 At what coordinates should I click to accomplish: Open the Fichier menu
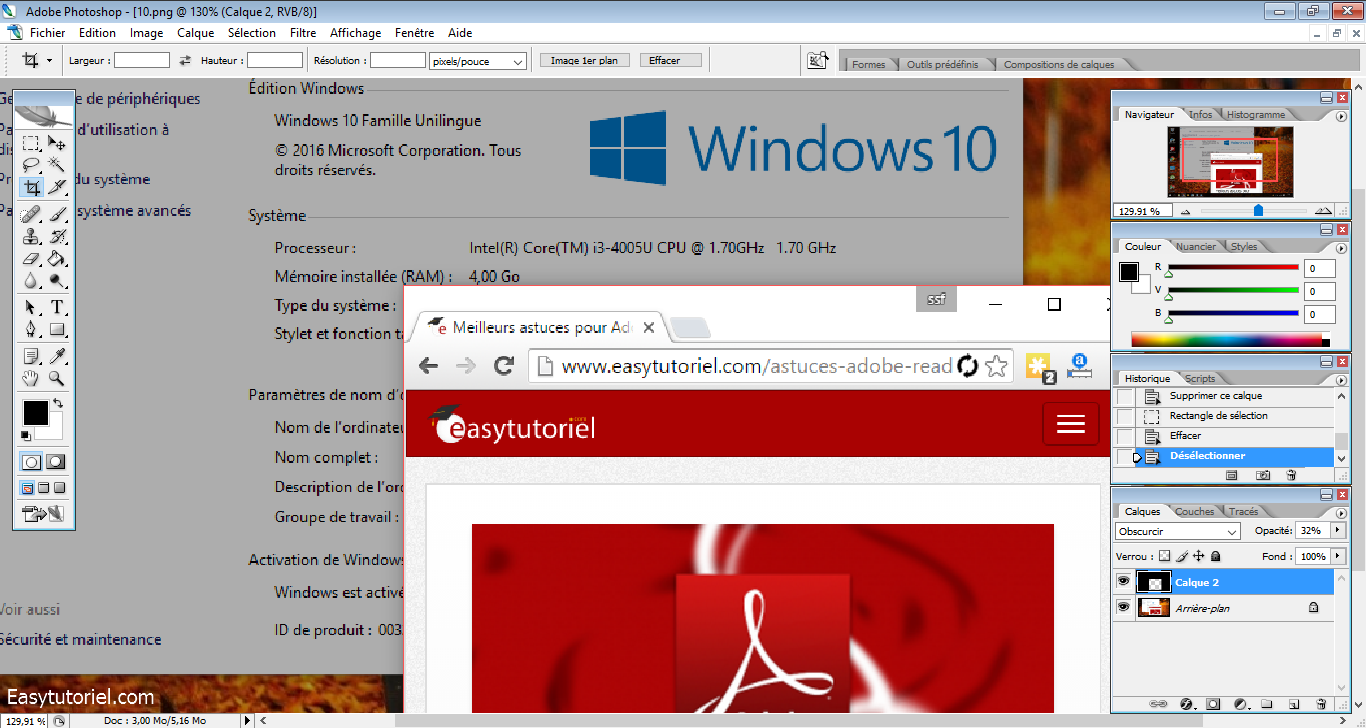47,33
